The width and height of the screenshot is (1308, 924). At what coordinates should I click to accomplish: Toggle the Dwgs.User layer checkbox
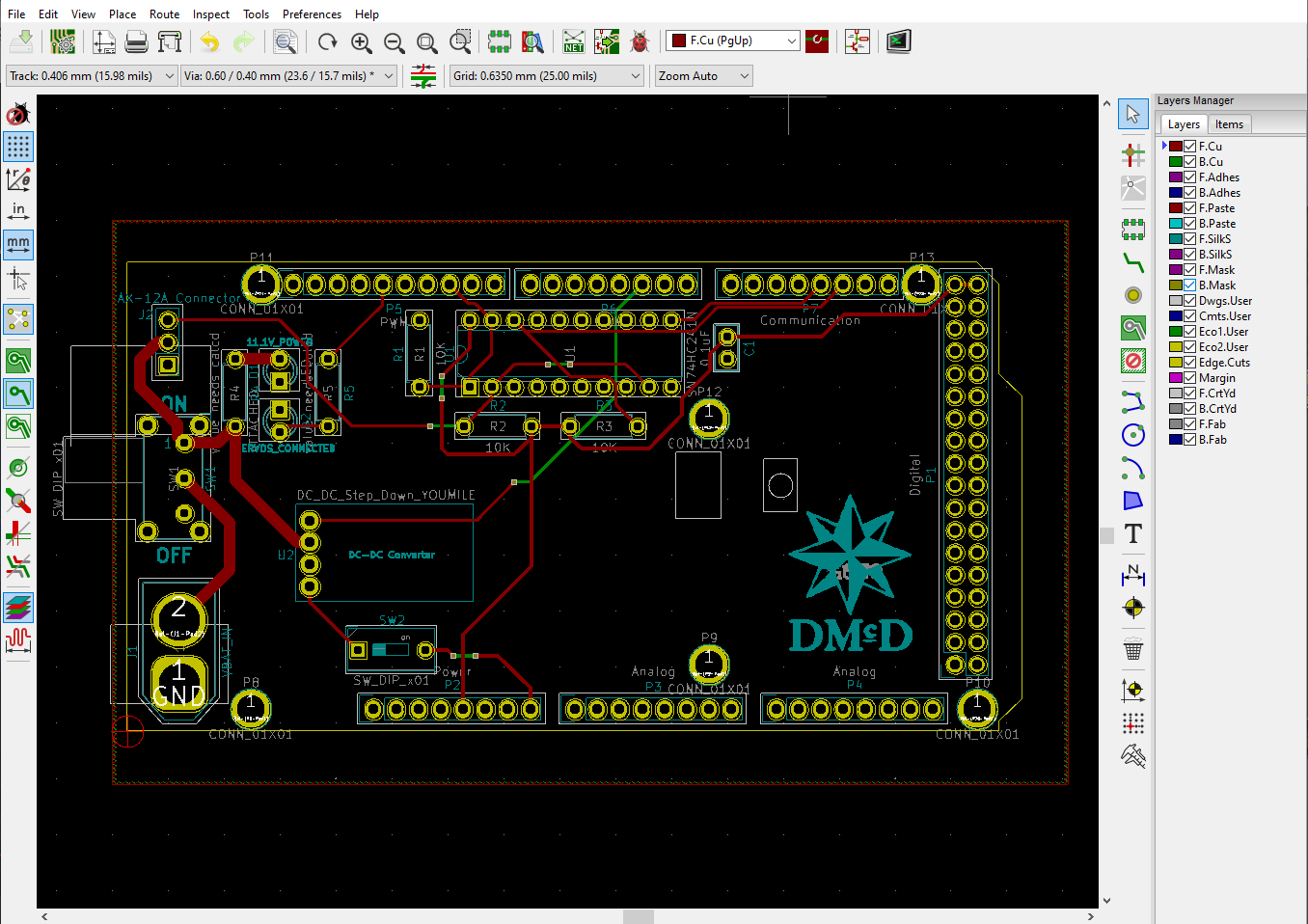[x=1190, y=301]
